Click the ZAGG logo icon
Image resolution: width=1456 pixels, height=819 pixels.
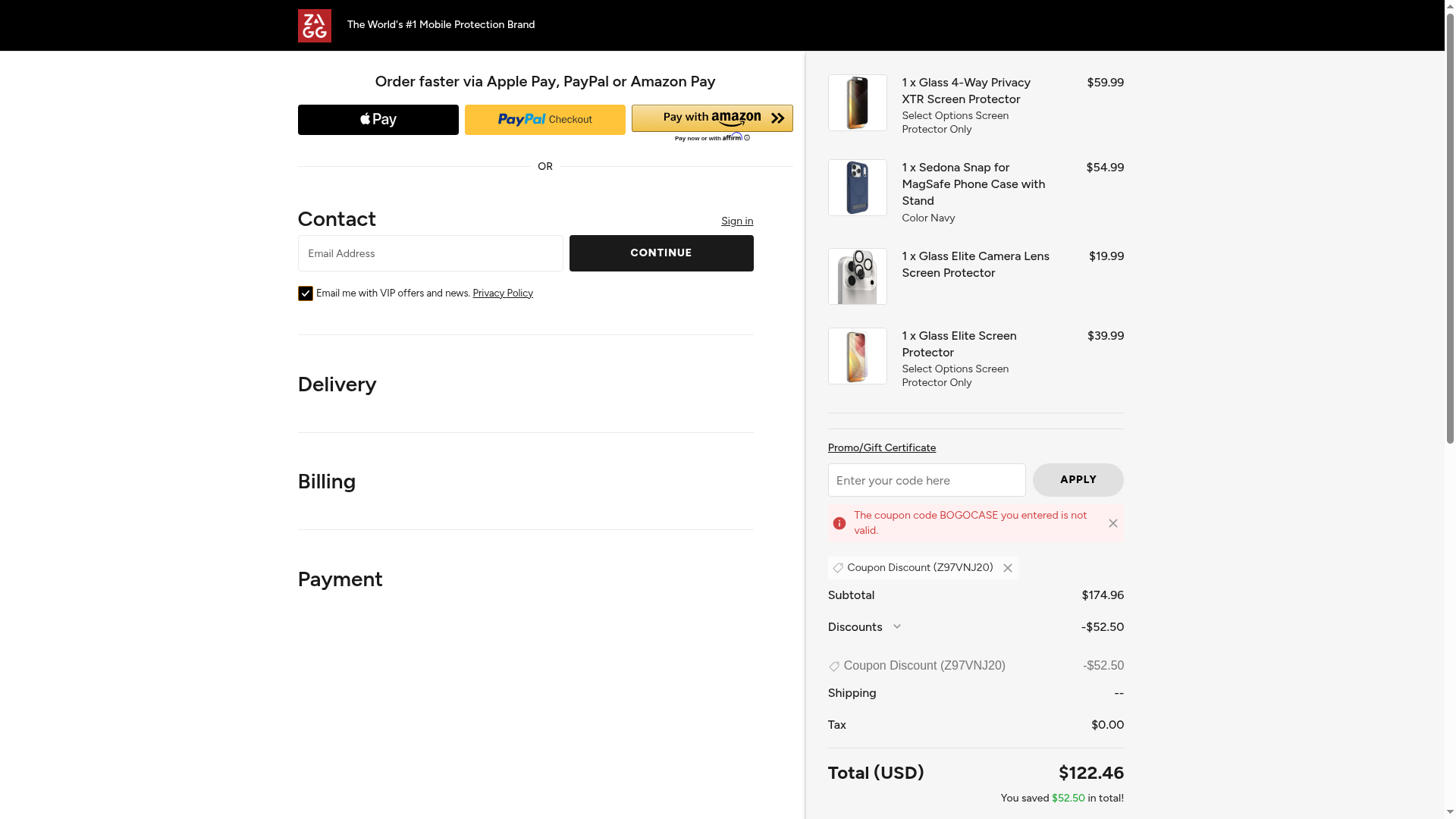point(314,26)
